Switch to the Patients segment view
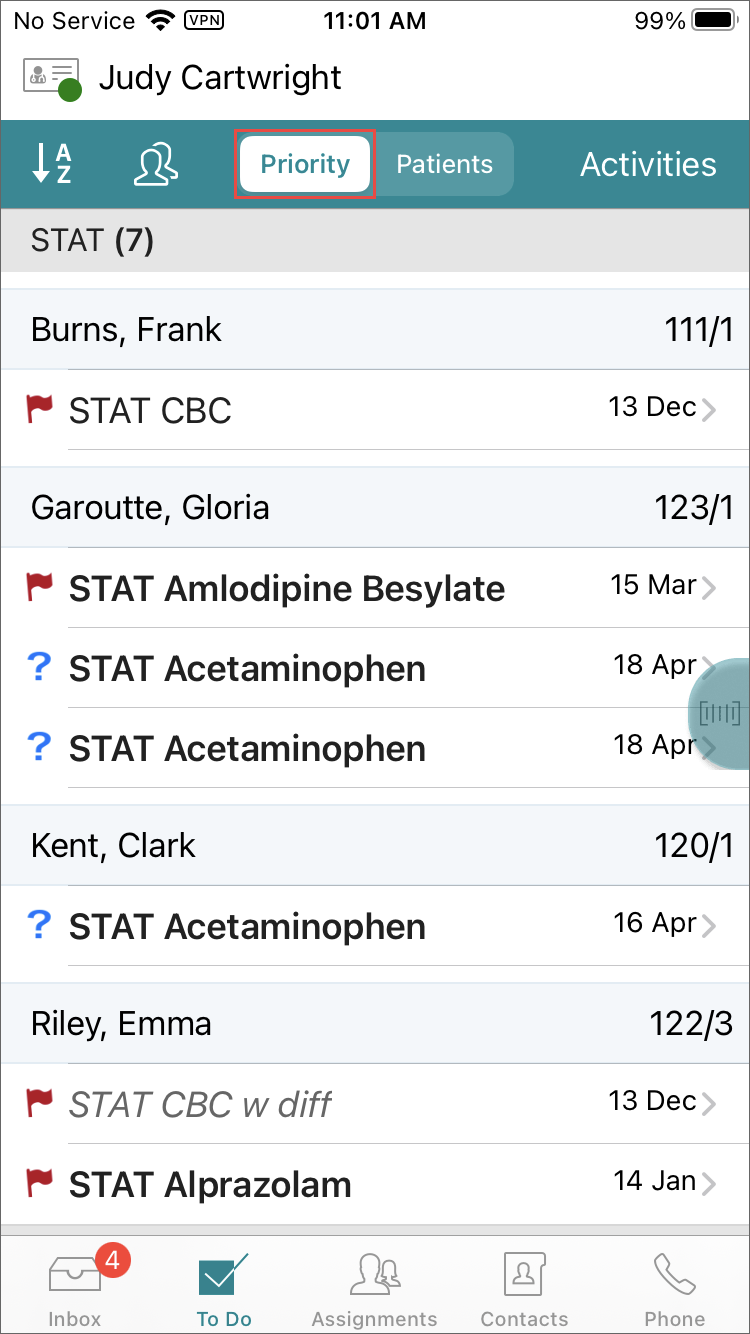 point(444,164)
